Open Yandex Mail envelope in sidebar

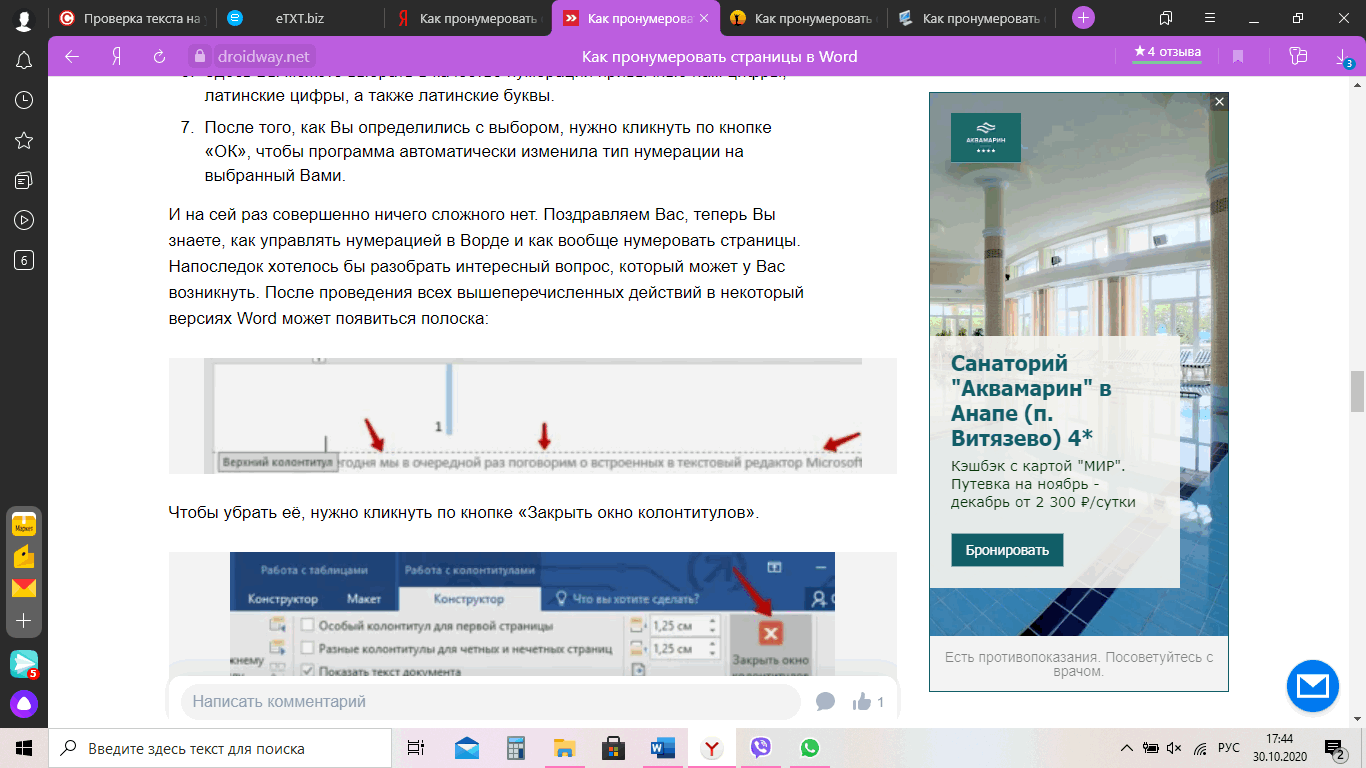tap(24, 587)
